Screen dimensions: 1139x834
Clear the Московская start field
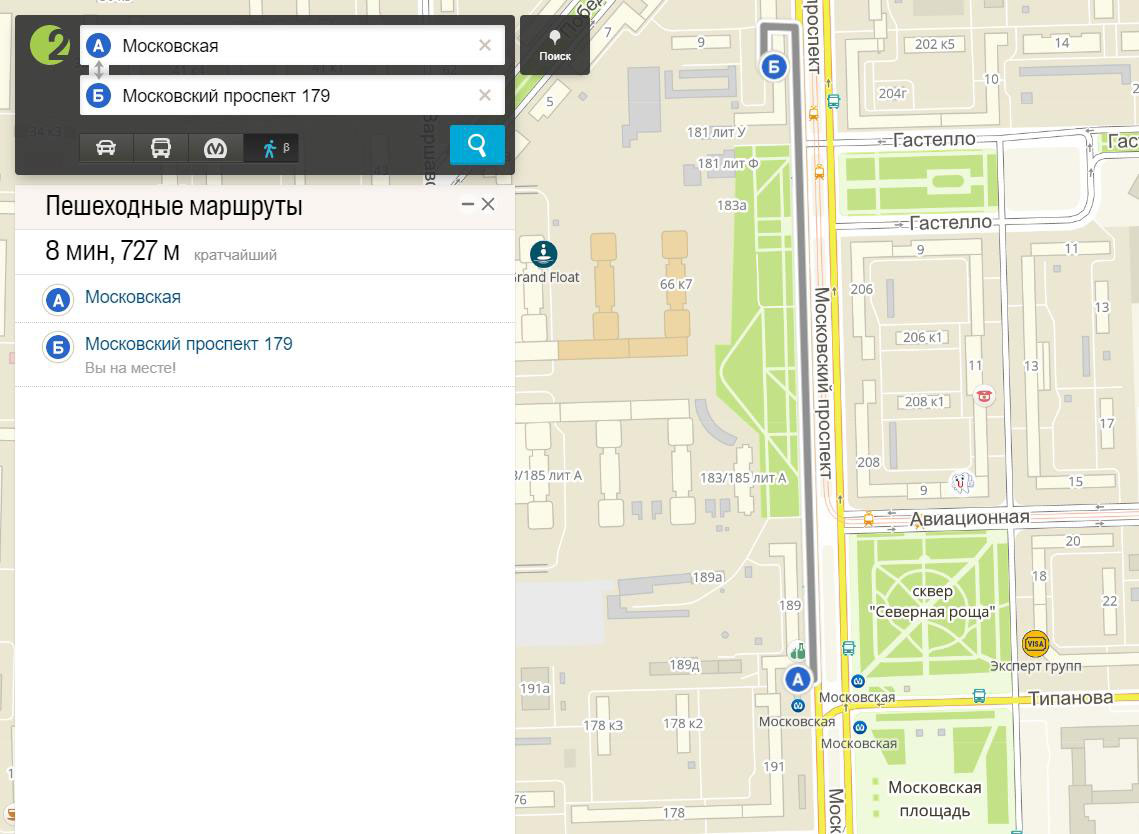[485, 45]
